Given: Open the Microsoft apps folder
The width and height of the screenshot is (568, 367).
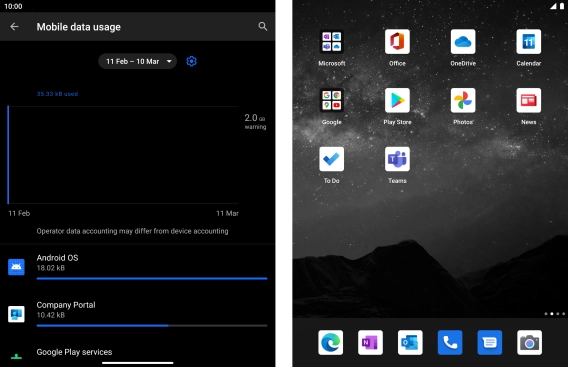Looking at the screenshot, I should pyautogui.click(x=331, y=42).
